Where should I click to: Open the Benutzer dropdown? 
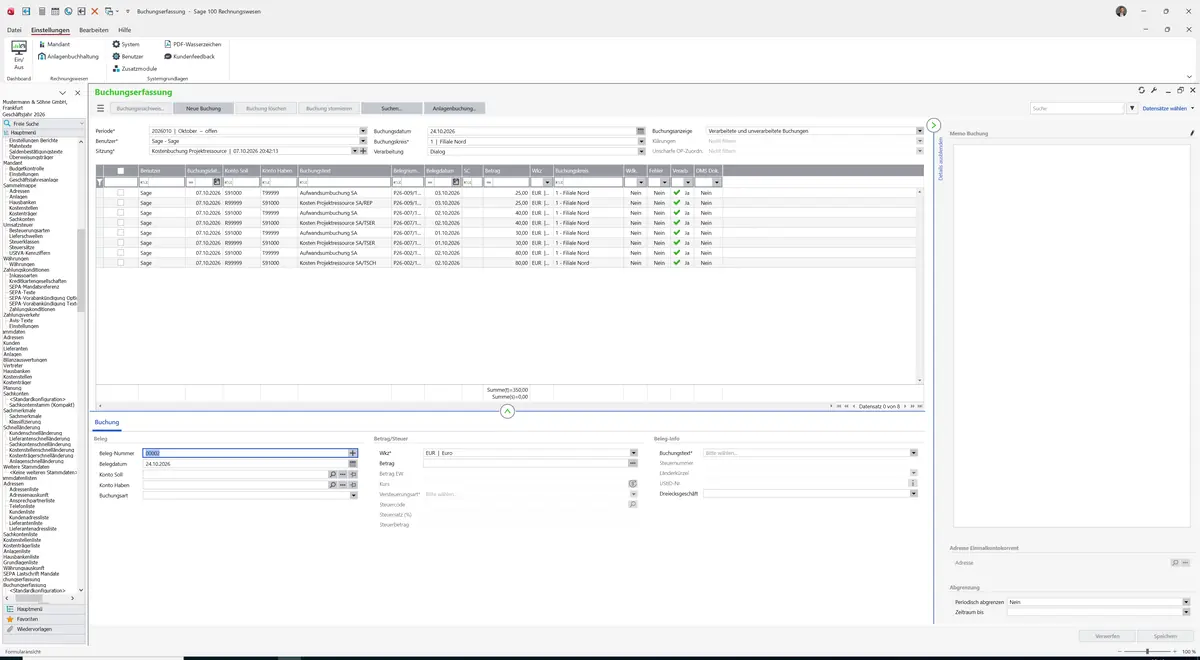363,141
